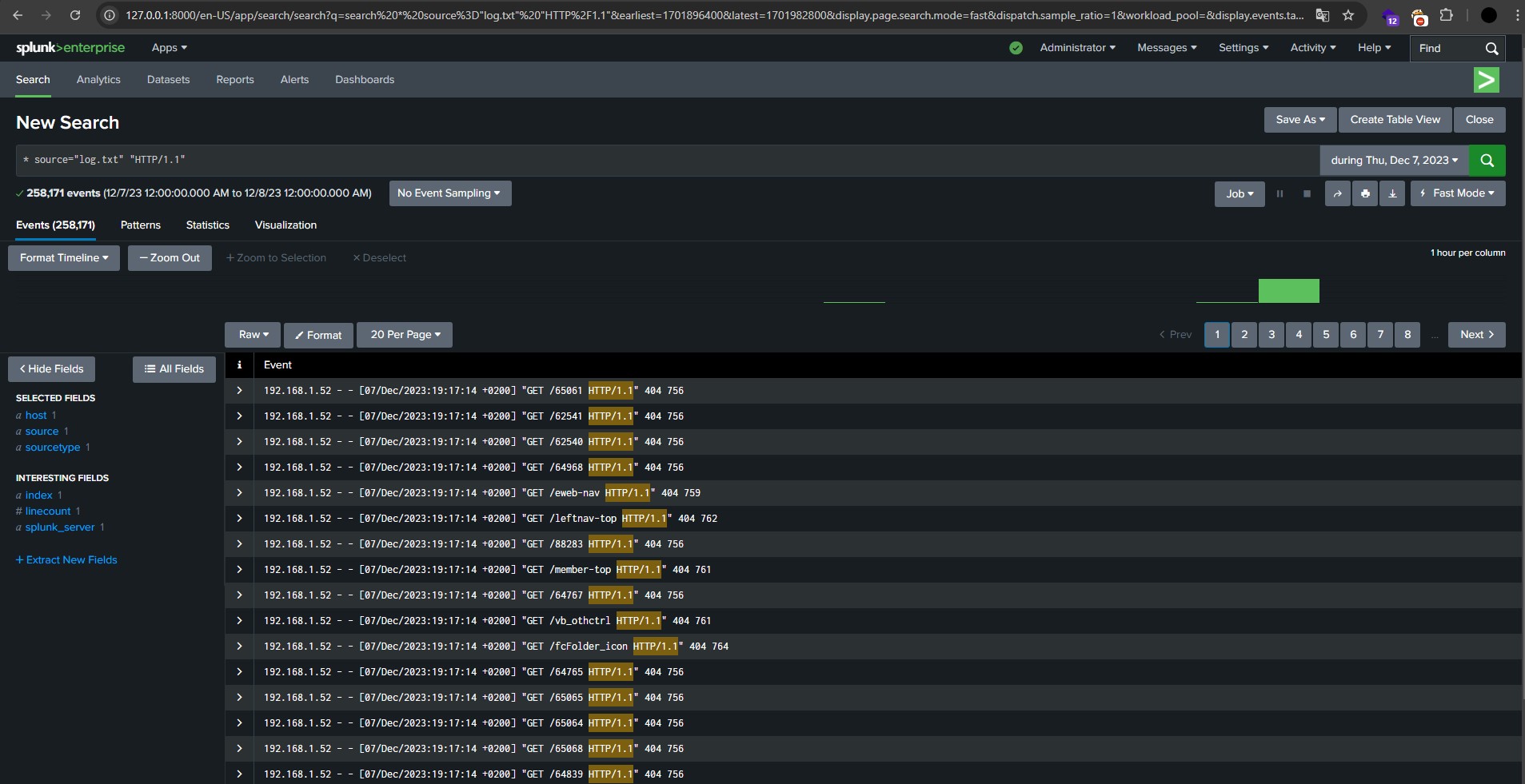Switch to the Statistics tab
This screenshot has height=784, width=1525.
point(208,225)
